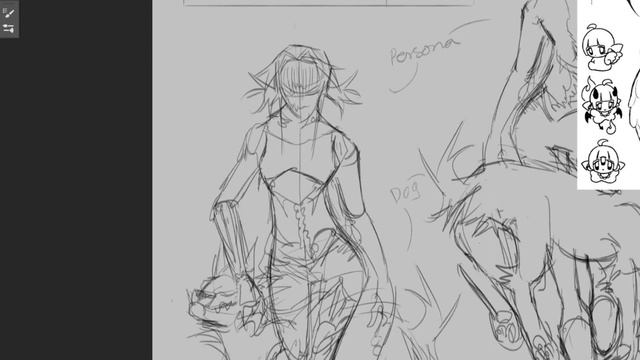Click the angel-winged chibi reference image
The height and width of the screenshot is (360, 640).
(x=602, y=48)
